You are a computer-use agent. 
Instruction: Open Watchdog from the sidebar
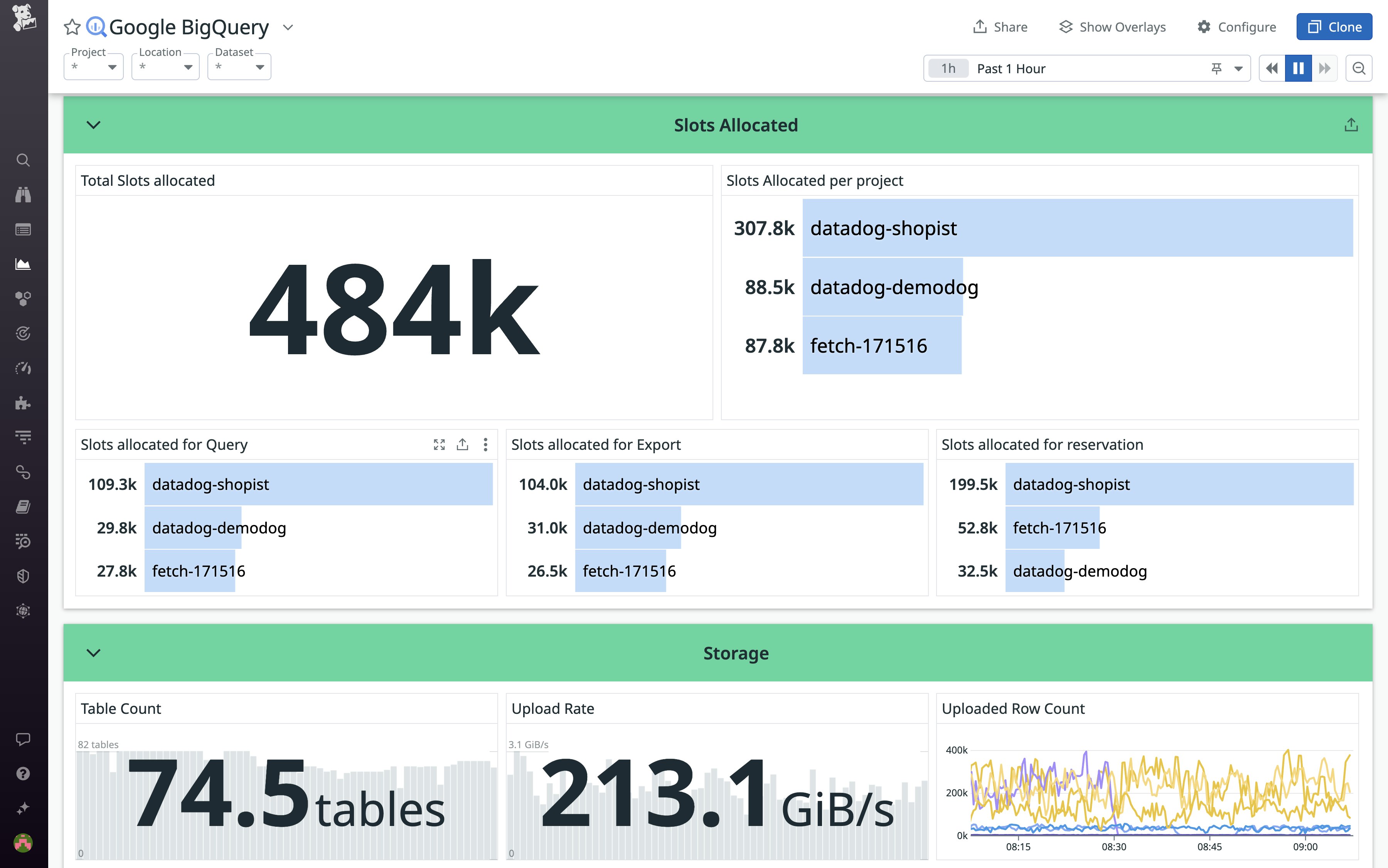point(23,195)
